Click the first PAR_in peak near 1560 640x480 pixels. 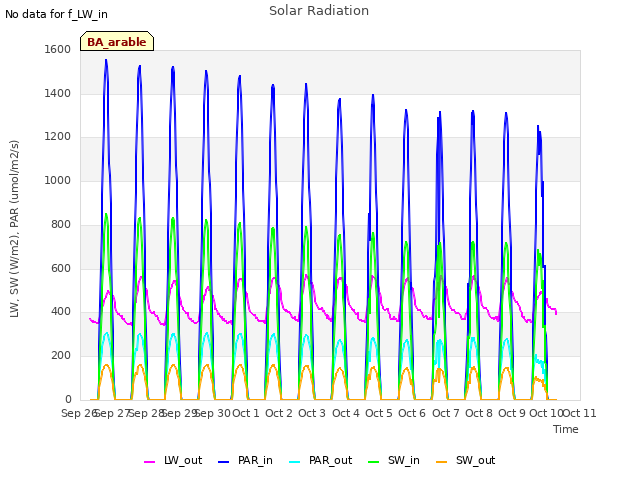click(106, 60)
